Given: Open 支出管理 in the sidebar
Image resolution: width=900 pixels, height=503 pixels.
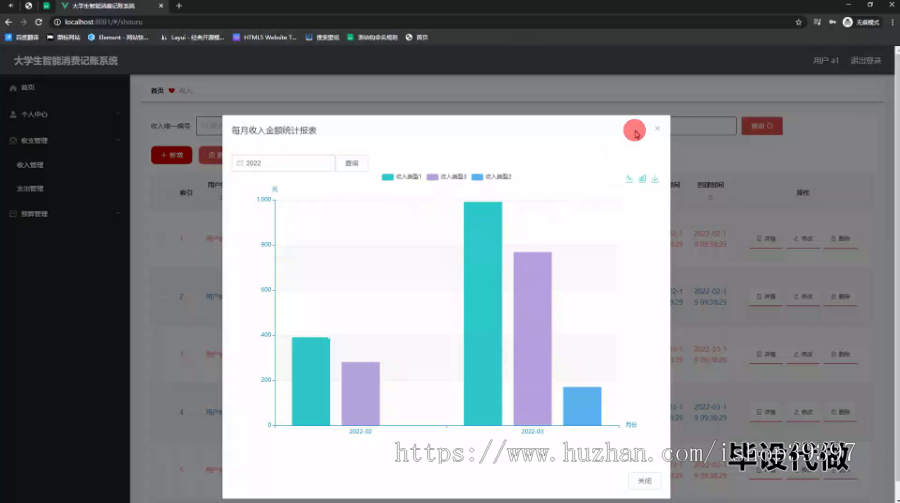Looking at the screenshot, I should tap(30, 188).
